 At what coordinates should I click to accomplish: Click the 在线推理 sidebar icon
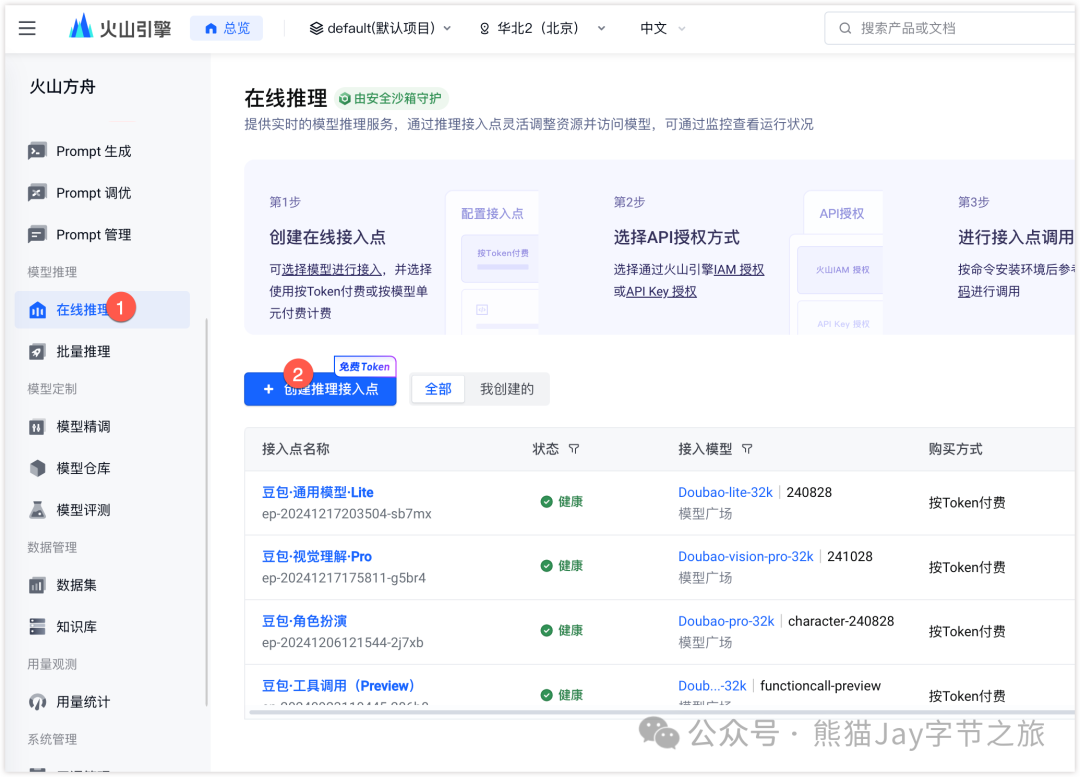coord(37,310)
